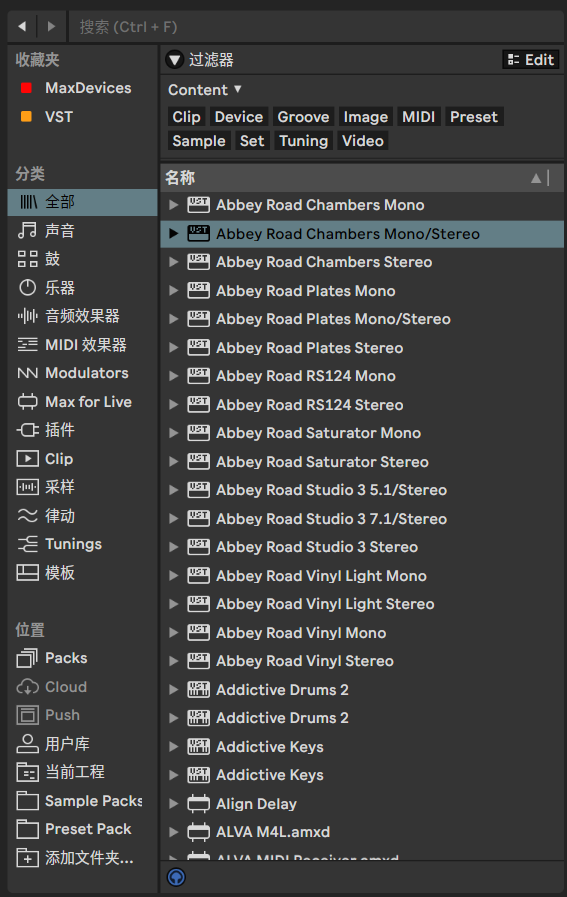Screen dimensions: 567x897
Task: Expand Abbey Road Saturator Mono
Action: point(173,433)
